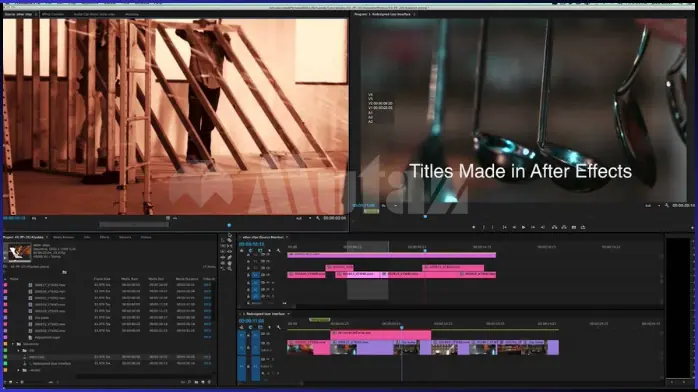Open Source monitor wrench settings
This screenshot has width=698, height=392.
317,218
